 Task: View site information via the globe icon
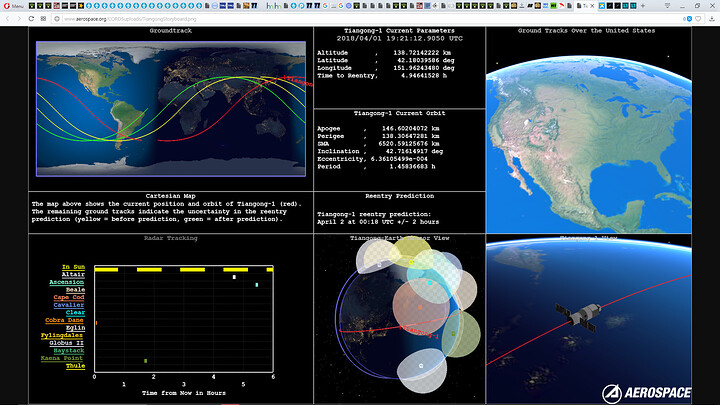(x=57, y=19)
